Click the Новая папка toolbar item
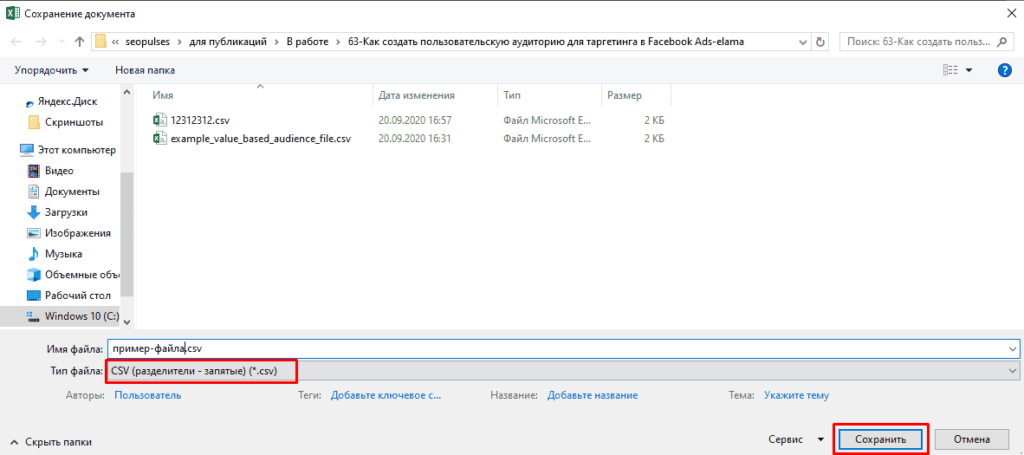The image size is (1024, 455). coord(145,70)
